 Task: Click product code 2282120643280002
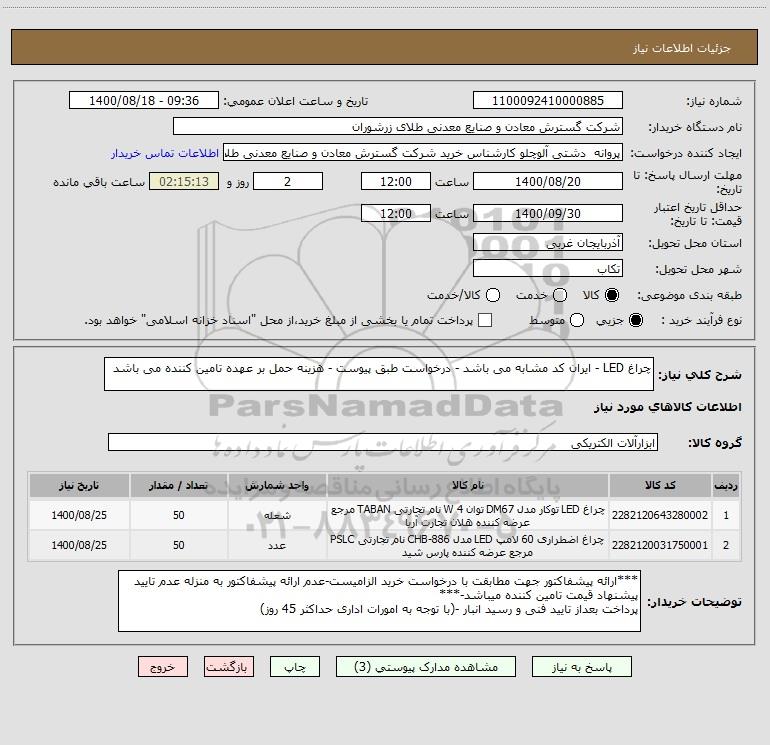[660, 515]
